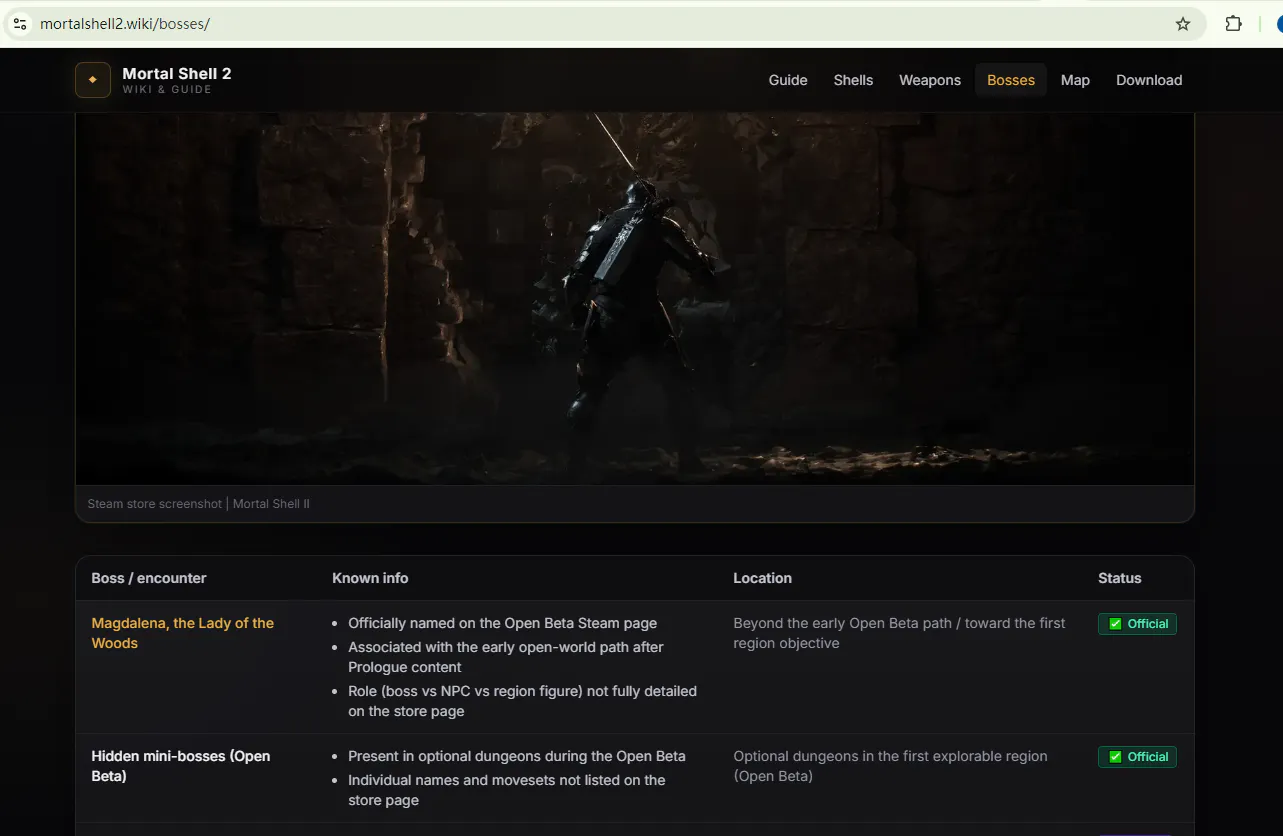Click 'Present in optional dungeons during the Open Beta'
The height and width of the screenshot is (836, 1283).
click(x=517, y=756)
